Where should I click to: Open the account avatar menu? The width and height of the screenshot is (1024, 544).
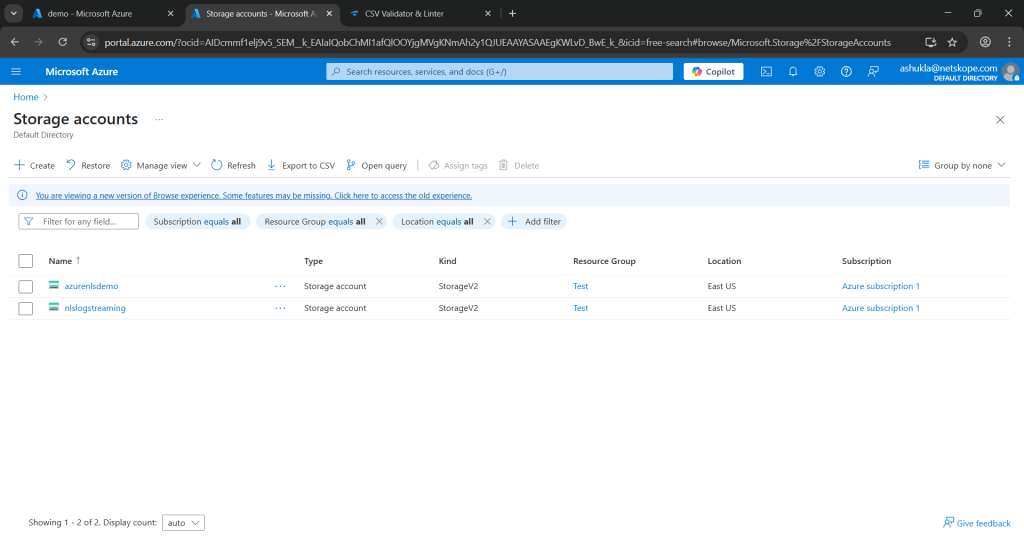[1011, 72]
